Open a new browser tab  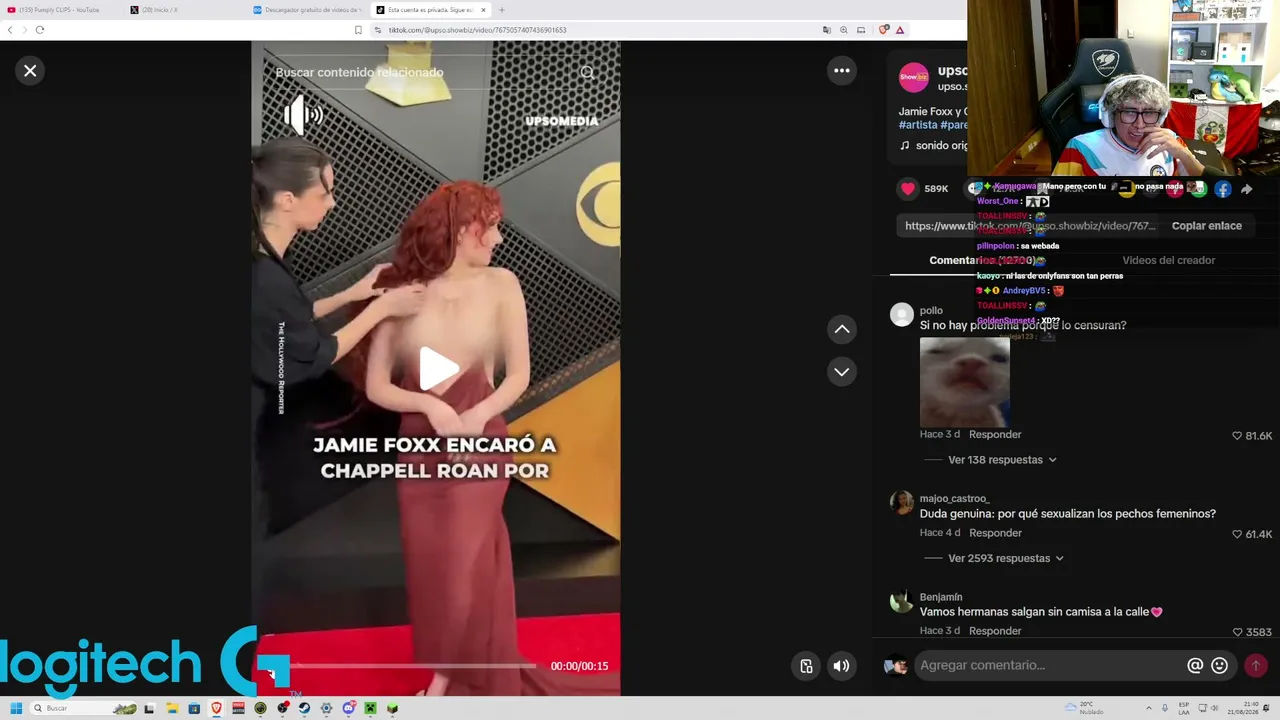tap(502, 10)
